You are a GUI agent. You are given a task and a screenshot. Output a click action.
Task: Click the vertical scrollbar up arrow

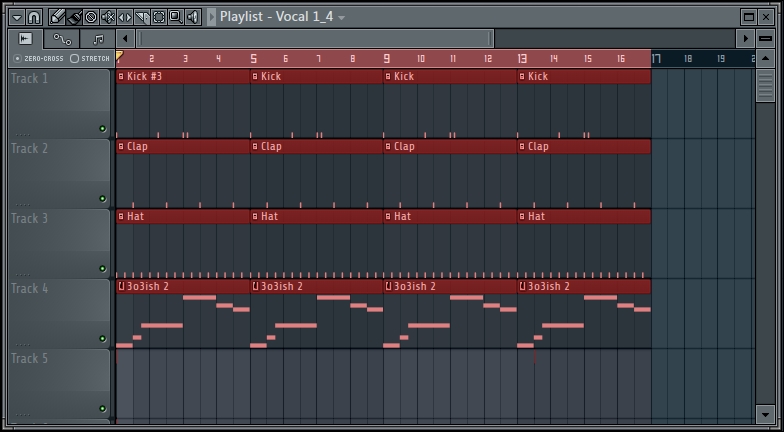click(x=765, y=59)
